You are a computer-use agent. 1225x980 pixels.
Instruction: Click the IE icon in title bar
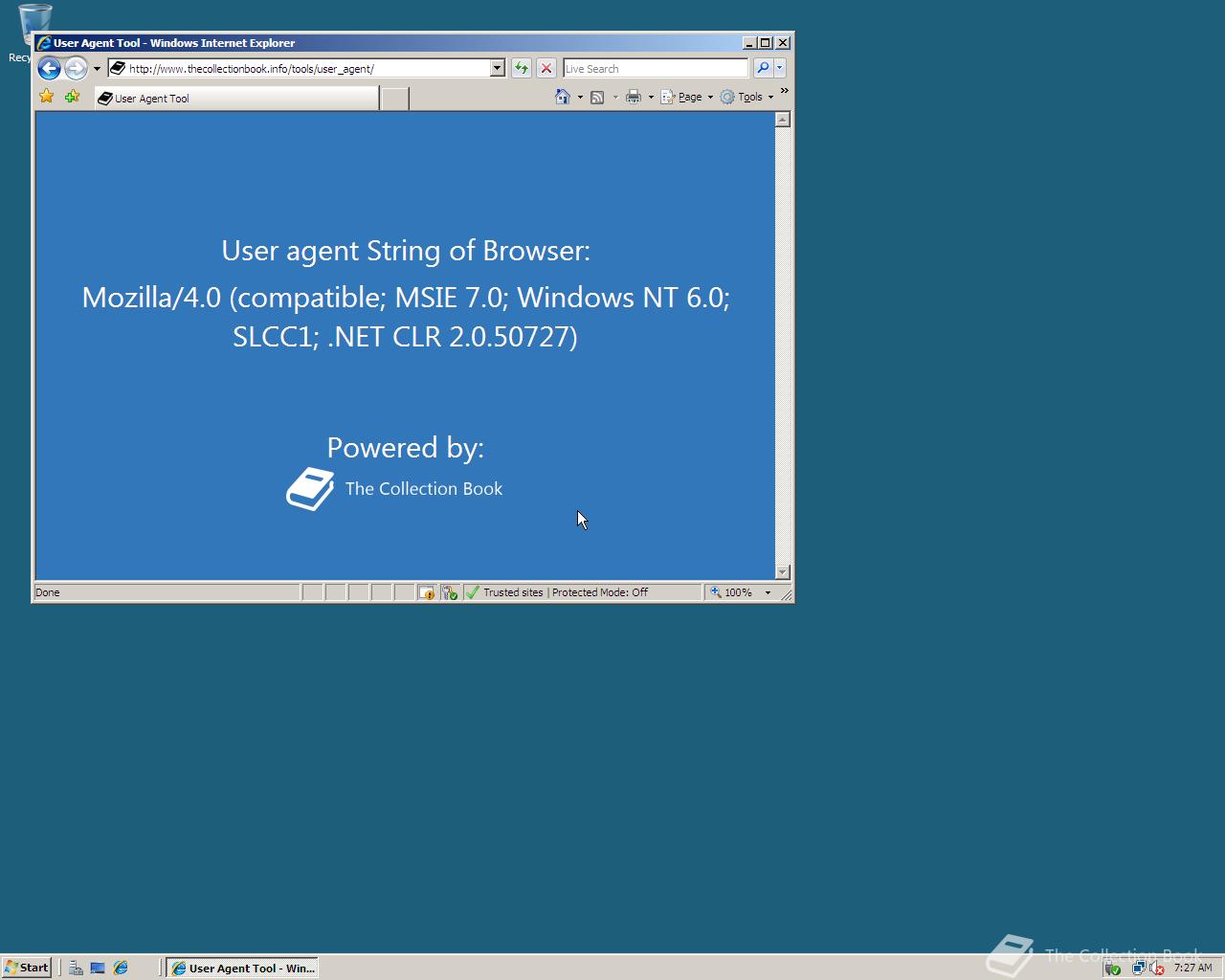pyautogui.click(x=44, y=42)
